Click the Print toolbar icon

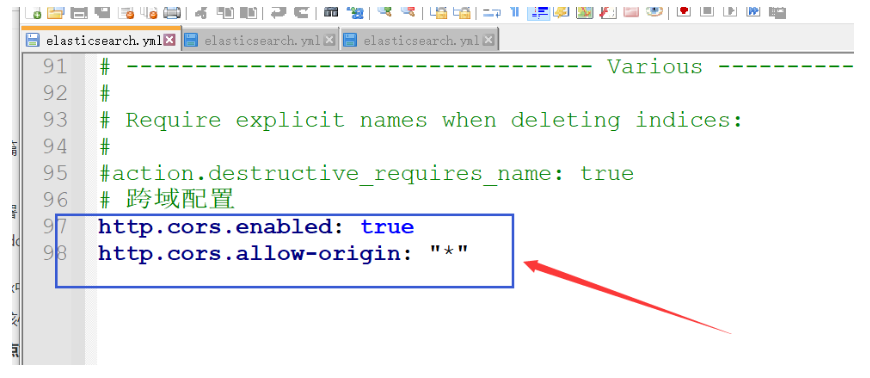point(172,12)
